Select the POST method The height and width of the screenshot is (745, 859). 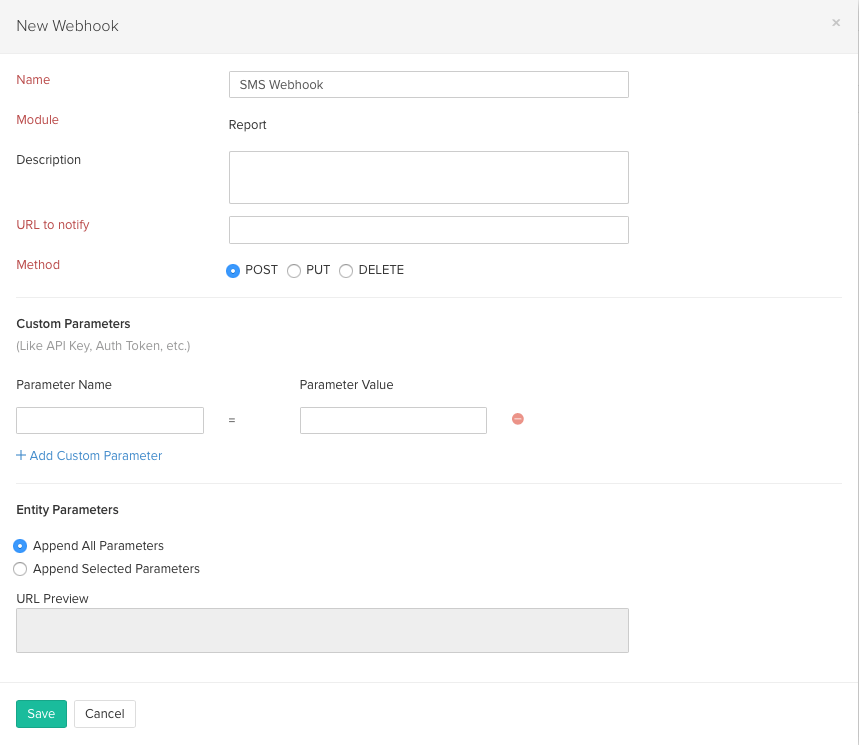point(233,270)
